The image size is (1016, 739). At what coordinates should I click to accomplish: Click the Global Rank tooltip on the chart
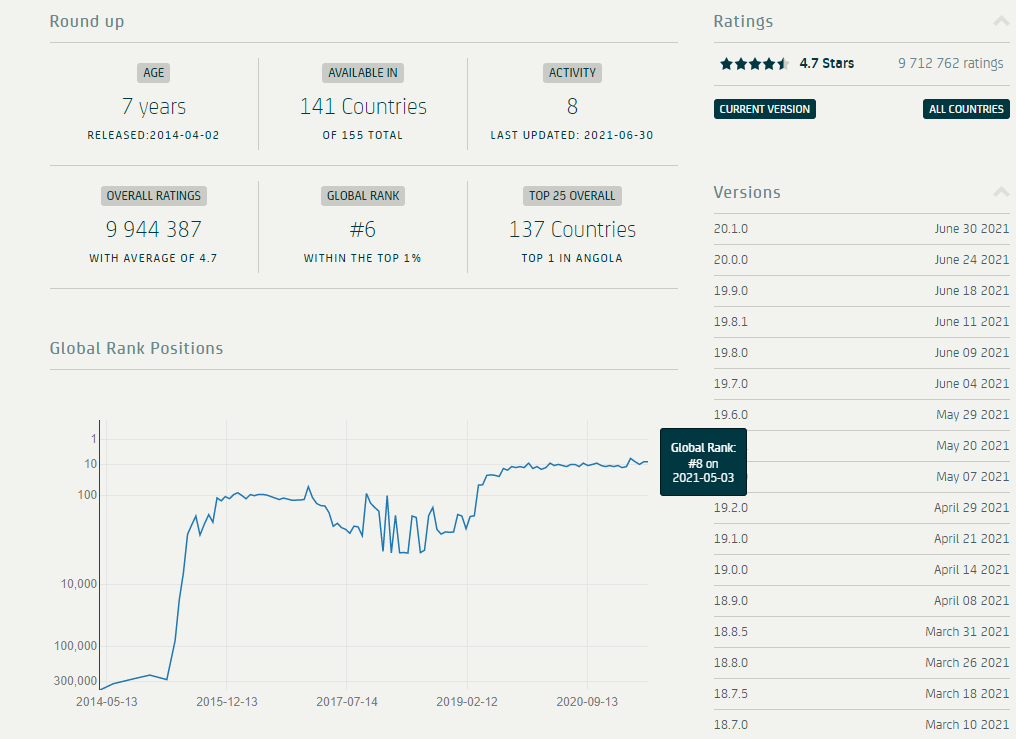coord(703,462)
